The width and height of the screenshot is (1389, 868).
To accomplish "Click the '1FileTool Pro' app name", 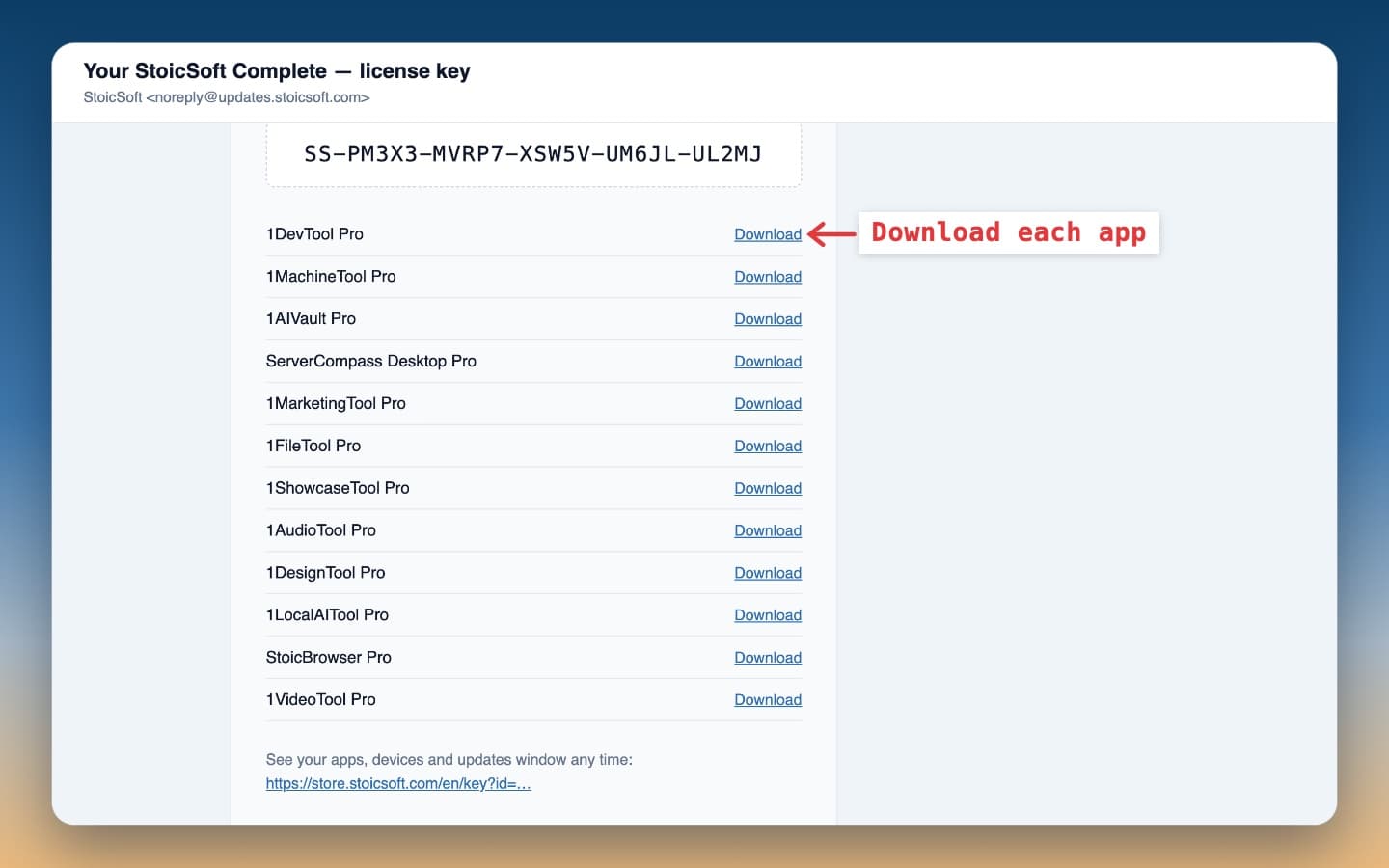I will point(313,447).
